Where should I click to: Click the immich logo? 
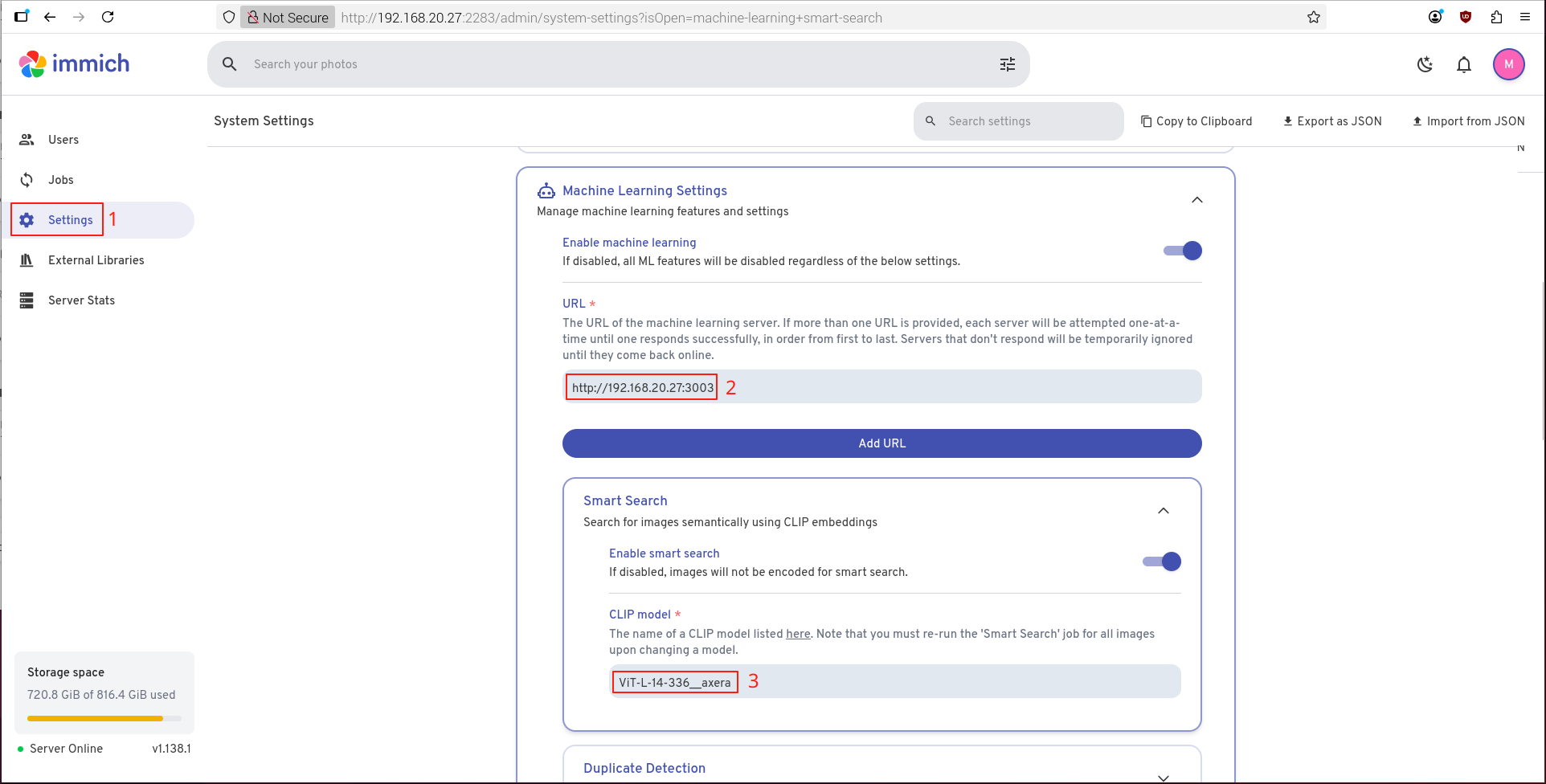tap(74, 64)
